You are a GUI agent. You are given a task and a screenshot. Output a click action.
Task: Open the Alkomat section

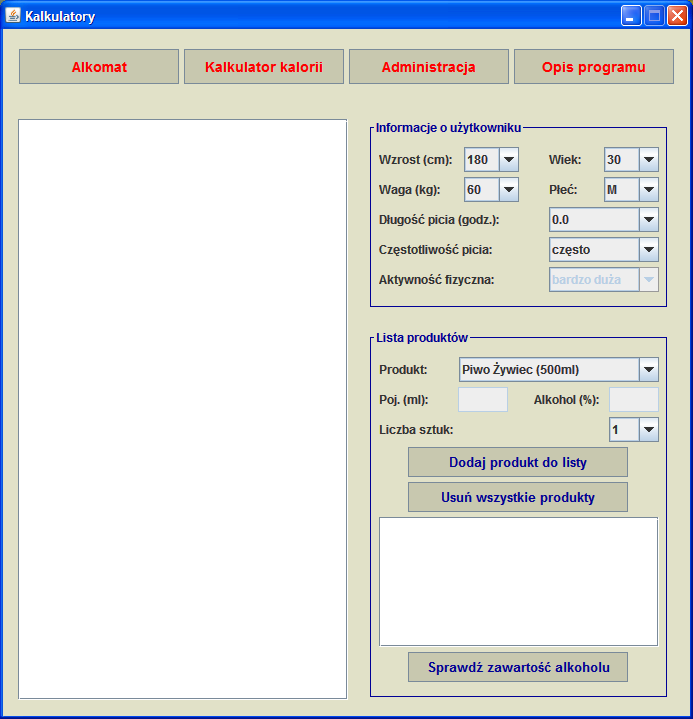click(x=99, y=67)
